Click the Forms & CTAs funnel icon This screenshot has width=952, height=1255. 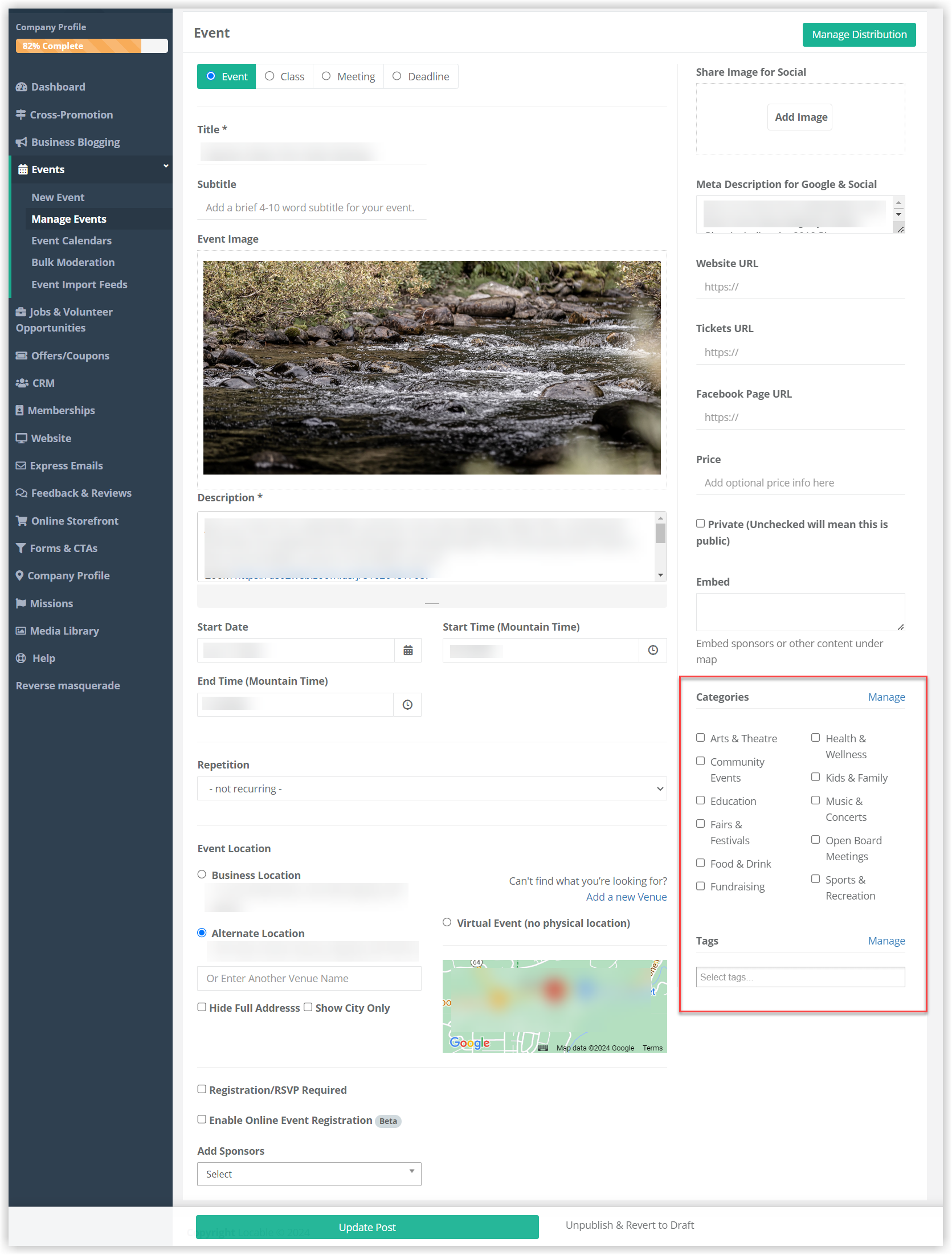pyautogui.click(x=21, y=548)
